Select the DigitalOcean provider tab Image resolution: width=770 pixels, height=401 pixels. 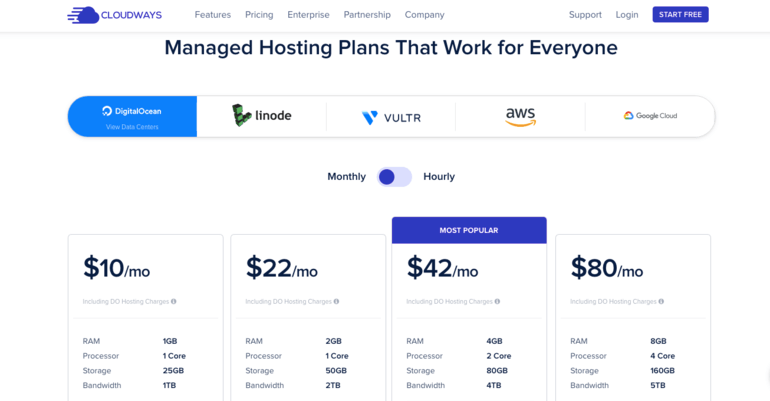click(x=133, y=116)
